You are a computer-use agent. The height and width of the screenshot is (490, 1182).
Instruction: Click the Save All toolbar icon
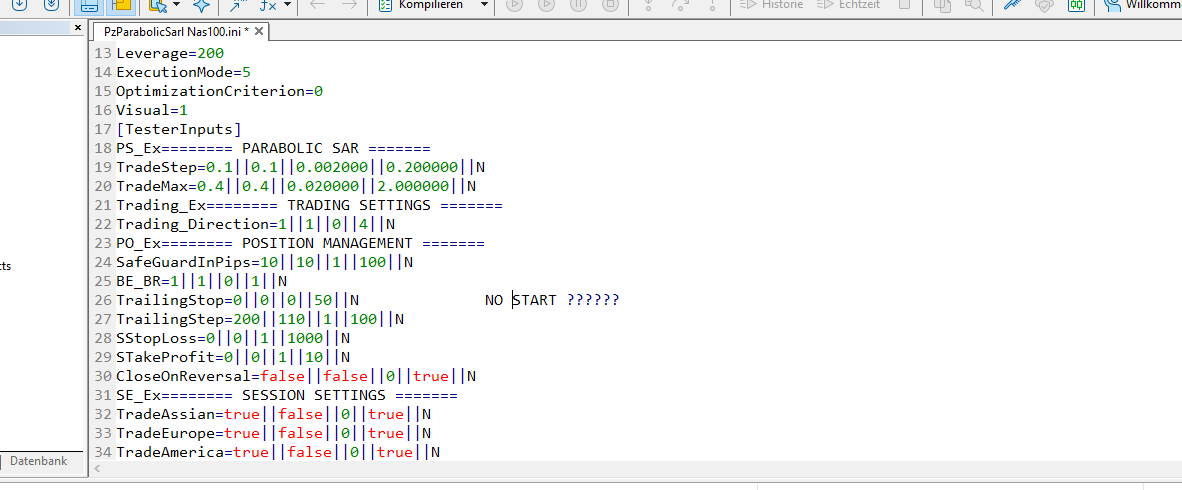[51, 4]
